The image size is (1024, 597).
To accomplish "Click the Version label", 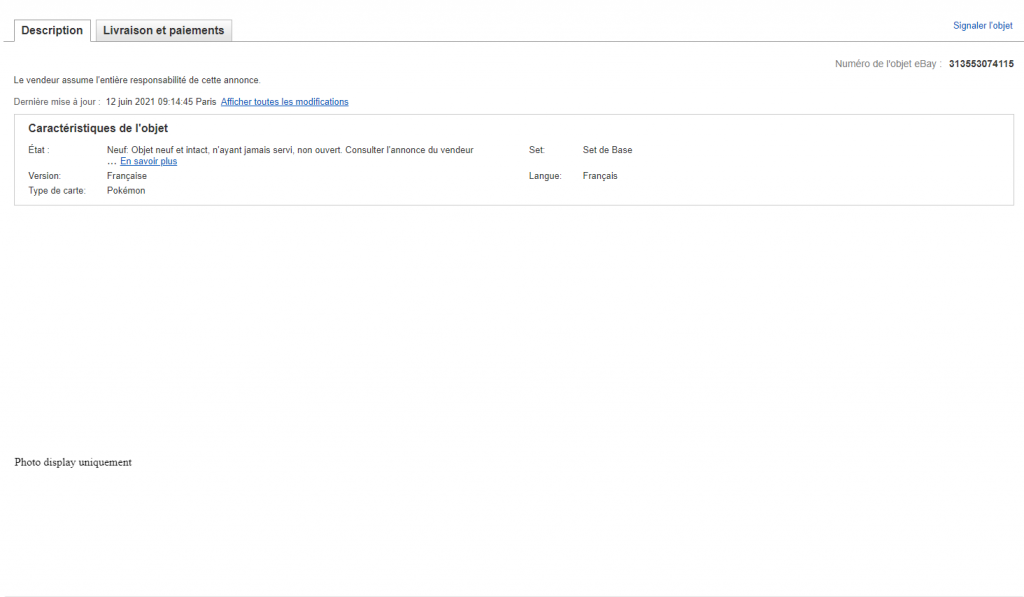I will click(45, 176).
